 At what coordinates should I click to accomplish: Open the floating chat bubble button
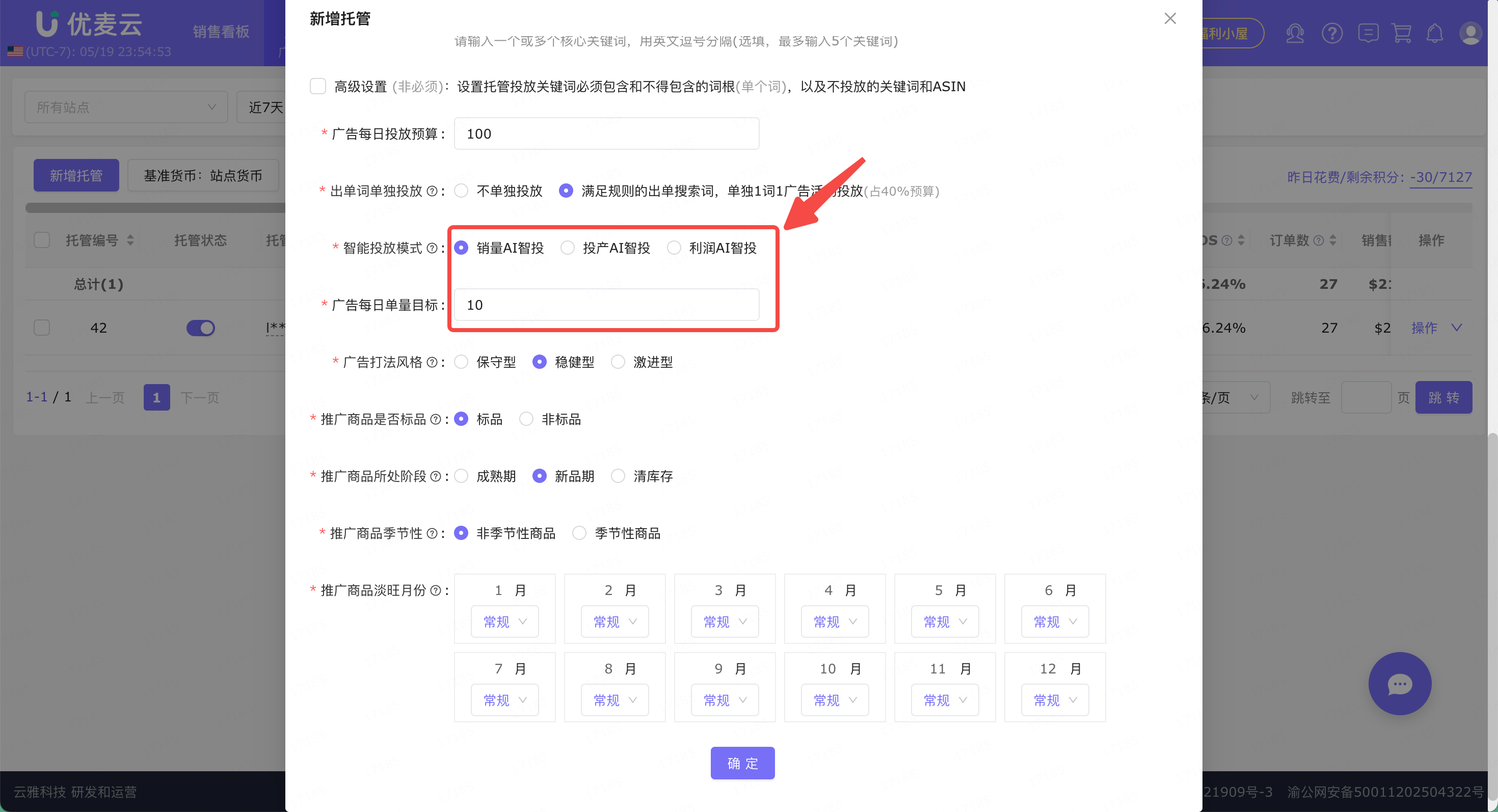tap(1399, 684)
